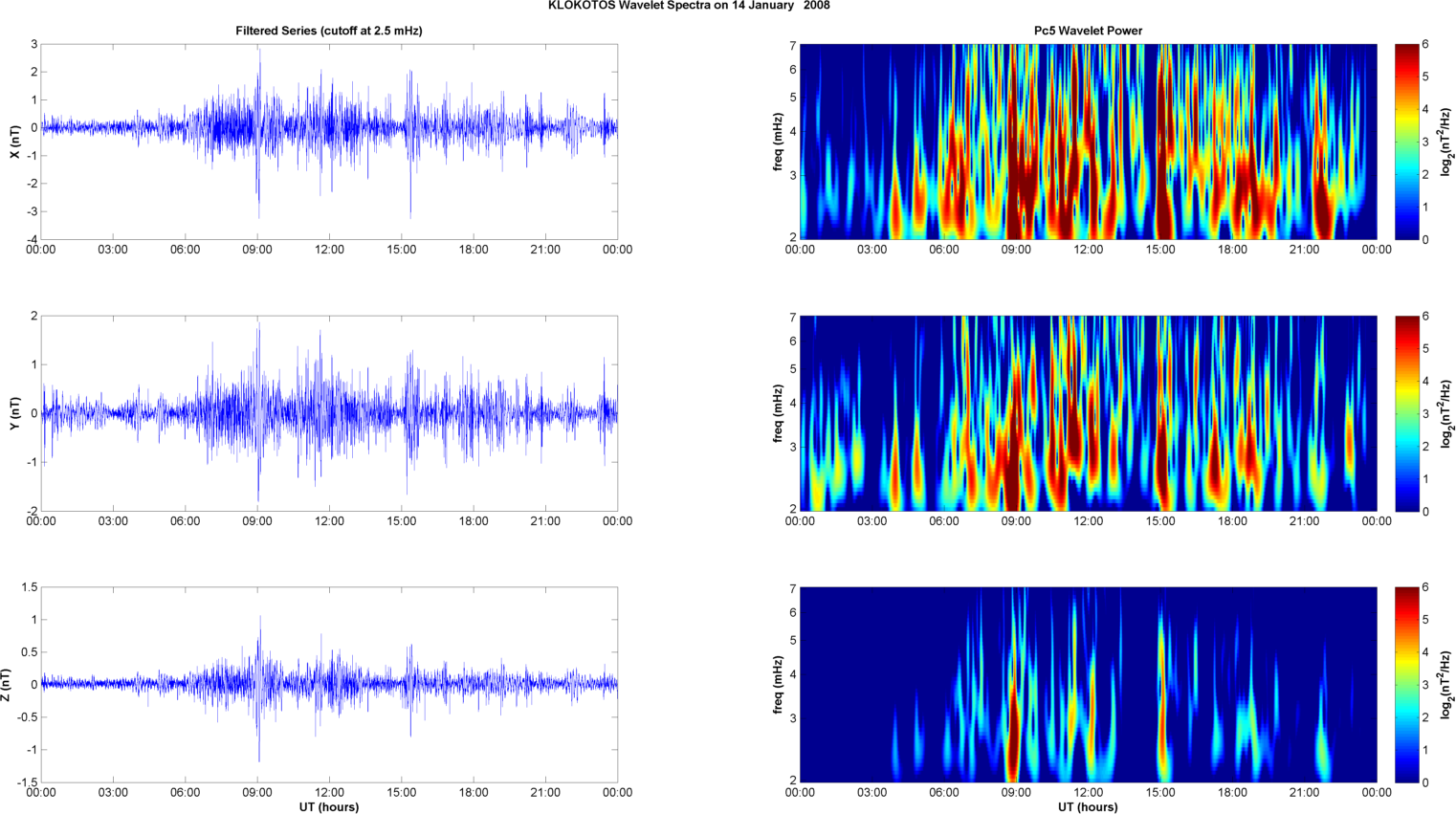The width and height of the screenshot is (1456, 814).
Task: Click the 3 tick on Y spectrum colorbar
Action: [1425, 414]
